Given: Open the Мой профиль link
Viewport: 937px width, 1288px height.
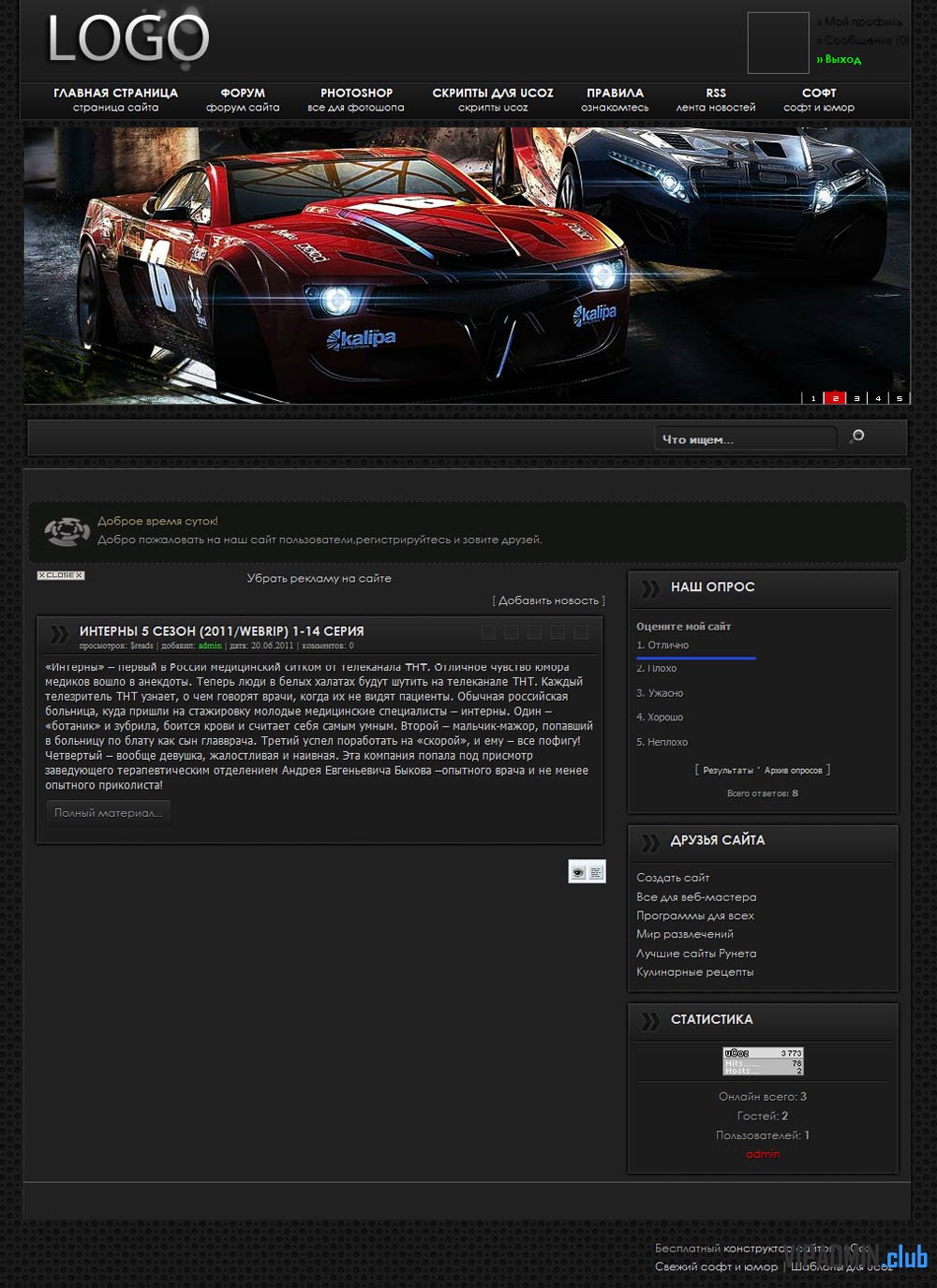Looking at the screenshot, I should coord(859,22).
